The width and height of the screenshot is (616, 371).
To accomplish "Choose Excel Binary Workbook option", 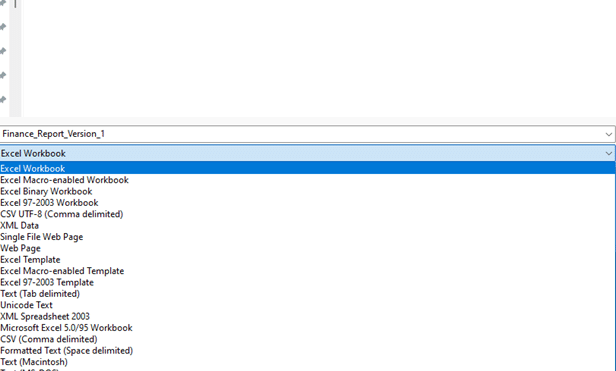I will (x=308, y=191).
